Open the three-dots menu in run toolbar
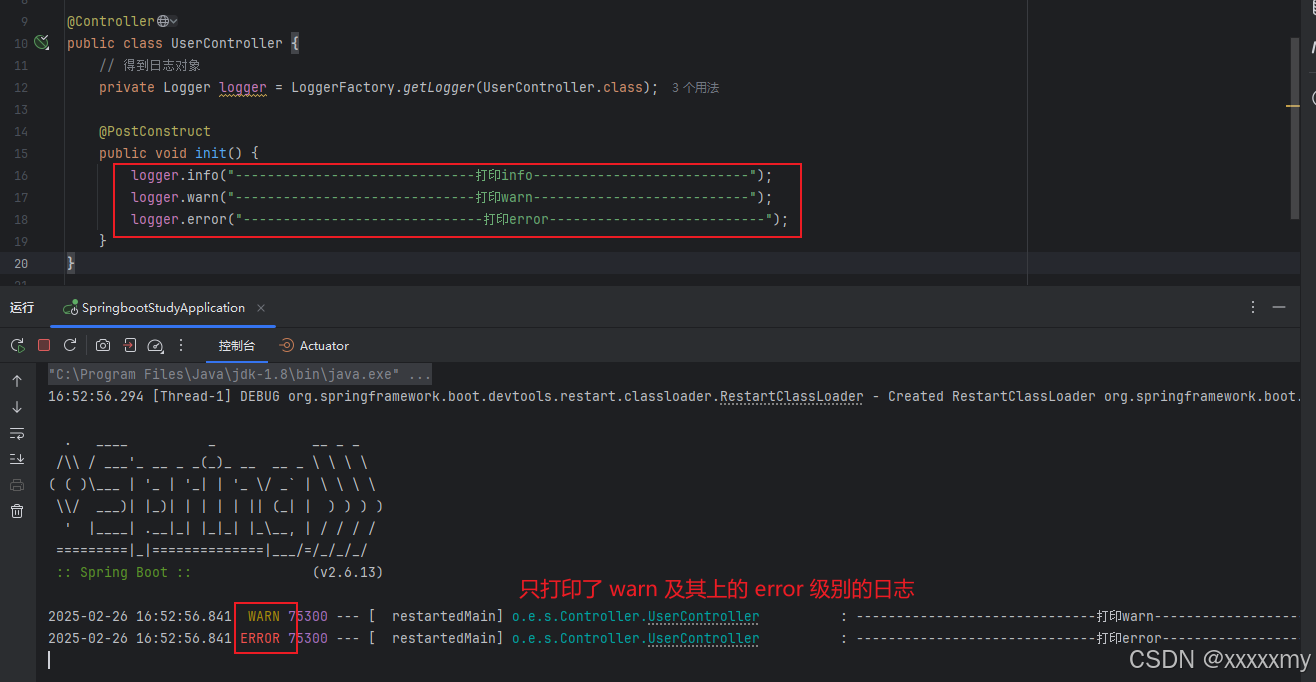This screenshot has height=682, width=1316. pyautogui.click(x=181, y=345)
